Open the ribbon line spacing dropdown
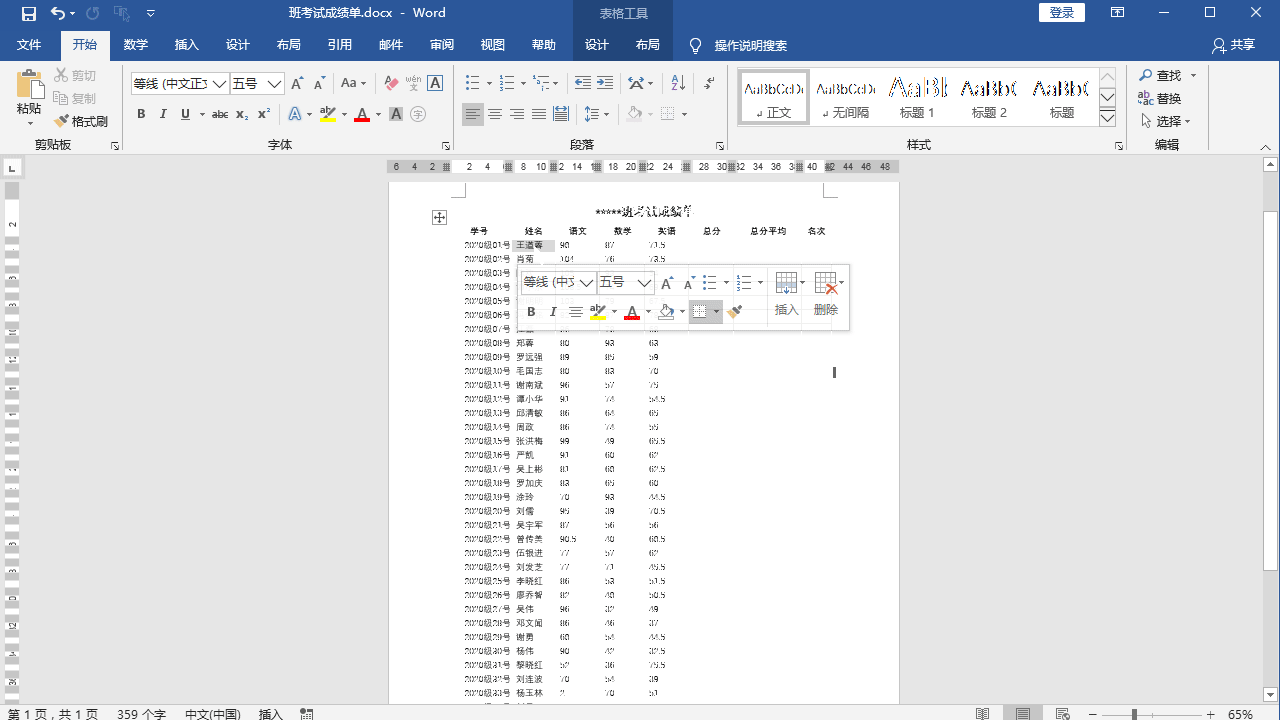The image size is (1280, 720). [x=596, y=115]
